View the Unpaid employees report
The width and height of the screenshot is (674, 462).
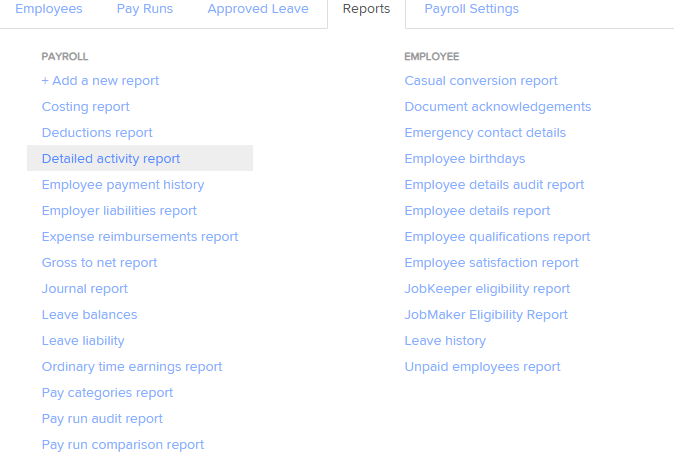[482, 367]
